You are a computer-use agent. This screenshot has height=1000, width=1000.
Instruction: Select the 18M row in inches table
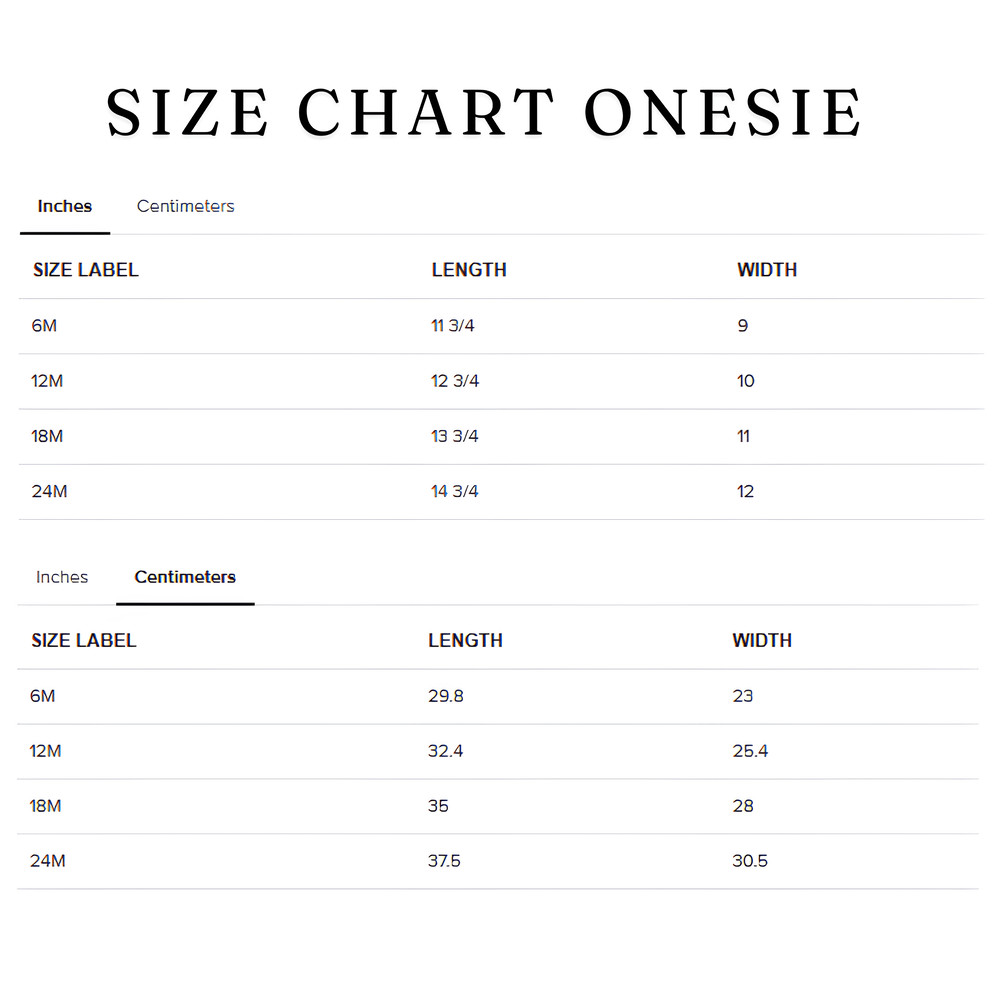click(47, 436)
